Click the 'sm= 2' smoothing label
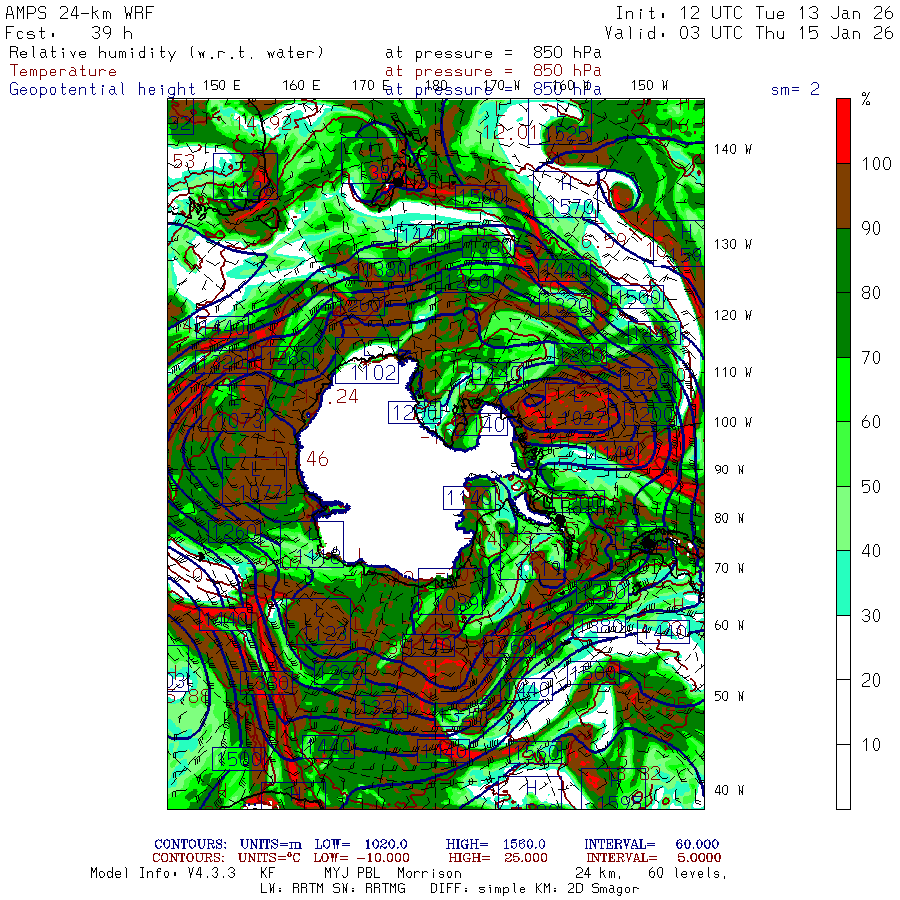The image size is (900, 900). [x=795, y=89]
